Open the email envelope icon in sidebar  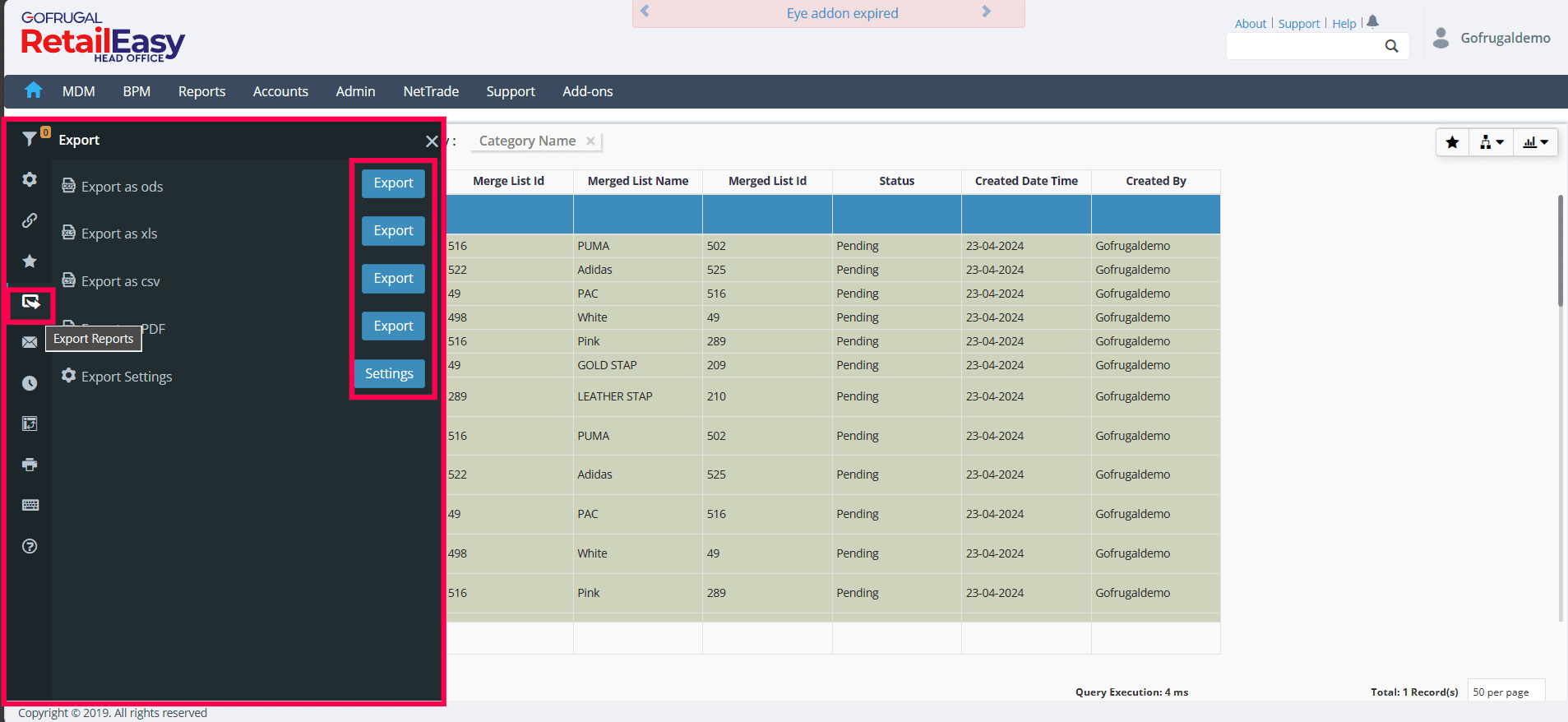30,342
